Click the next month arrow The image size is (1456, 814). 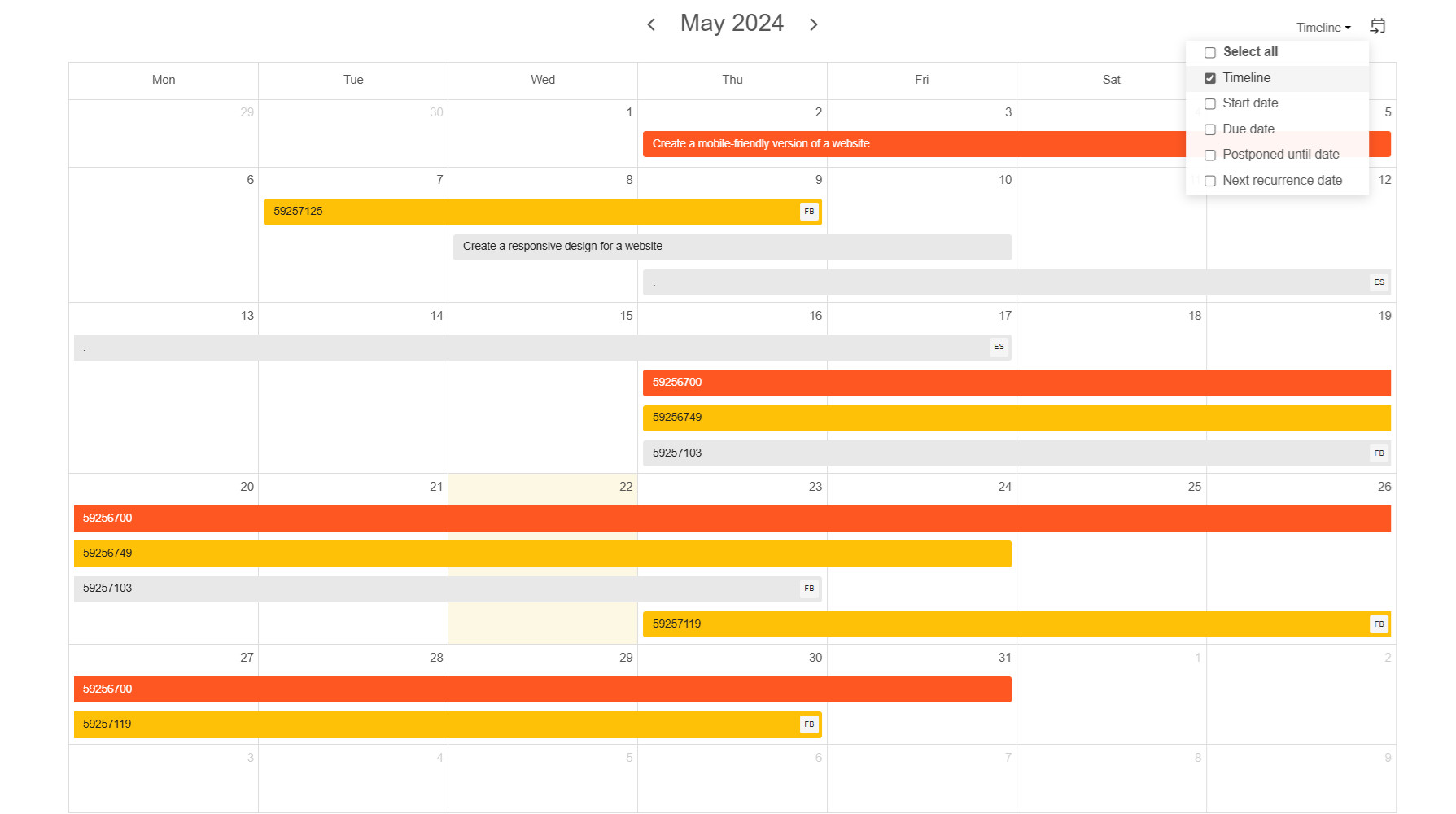click(813, 24)
